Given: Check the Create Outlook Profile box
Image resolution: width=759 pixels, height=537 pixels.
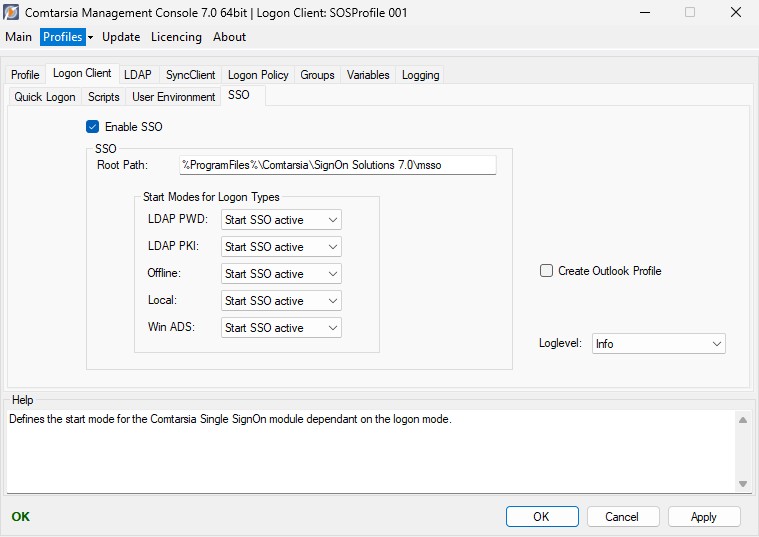Looking at the screenshot, I should tap(546, 271).
